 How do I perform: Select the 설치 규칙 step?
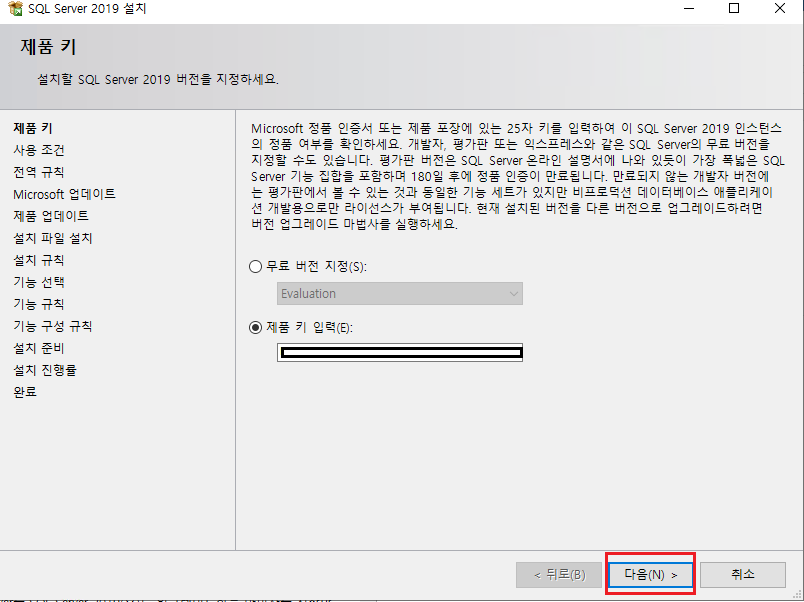click(x=39, y=260)
